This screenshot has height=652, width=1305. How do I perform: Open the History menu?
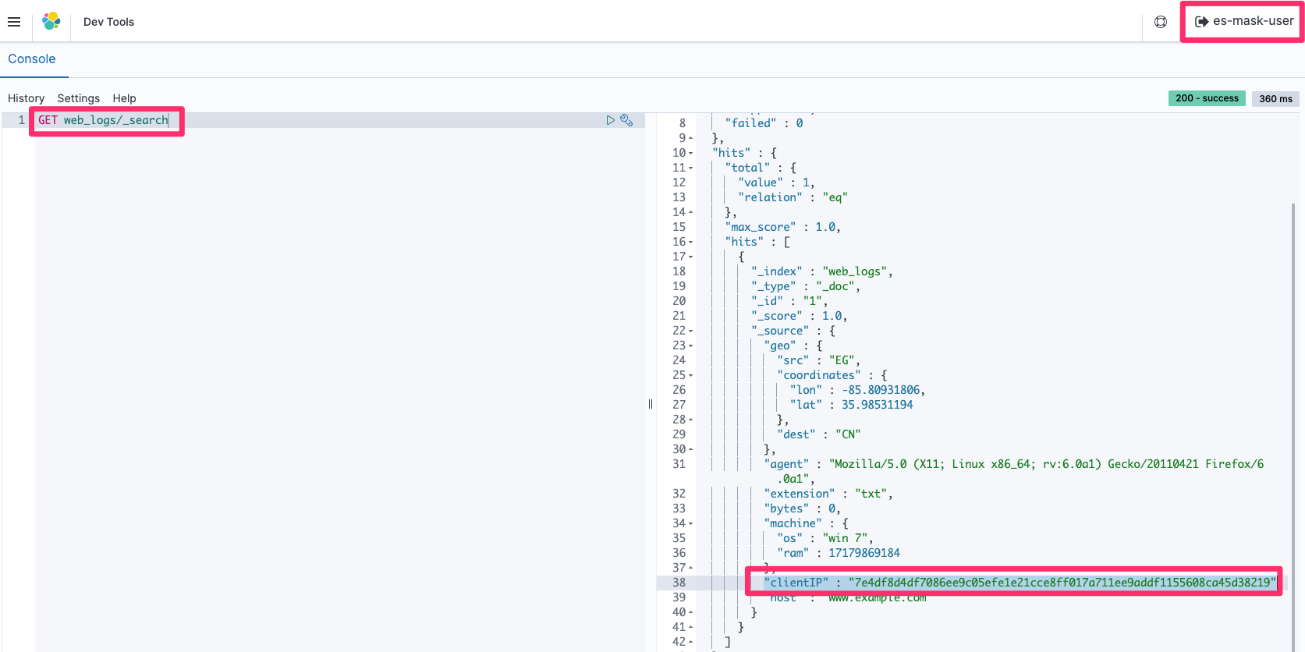tap(25, 98)
